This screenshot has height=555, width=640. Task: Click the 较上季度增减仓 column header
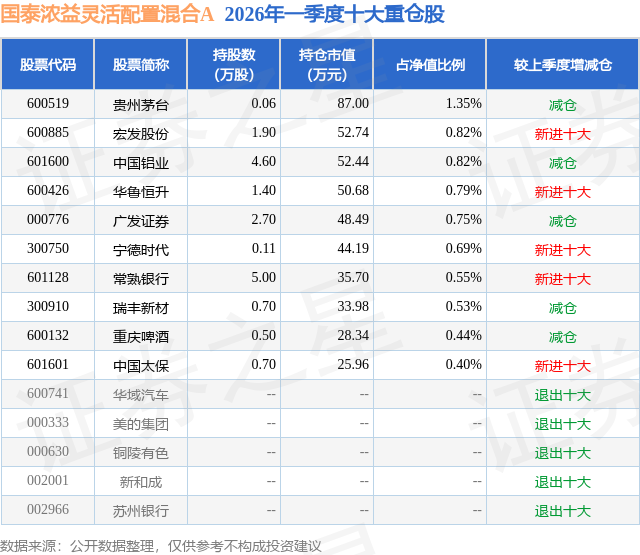click(562, 64)
